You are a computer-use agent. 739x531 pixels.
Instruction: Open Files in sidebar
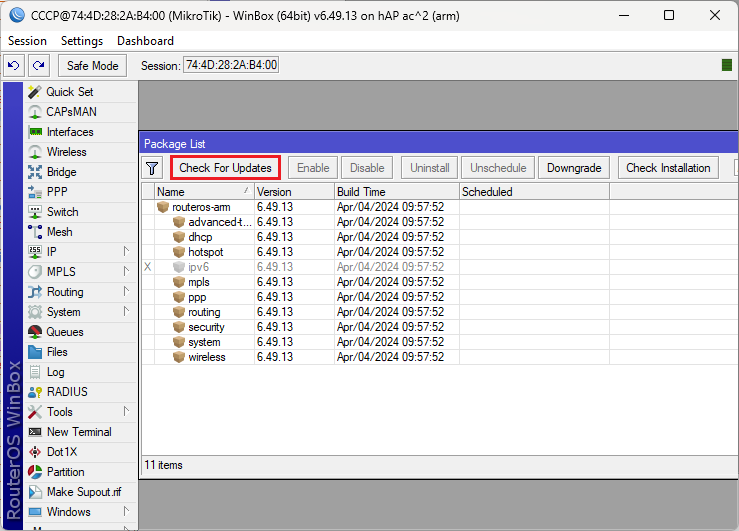pos(80,352)
